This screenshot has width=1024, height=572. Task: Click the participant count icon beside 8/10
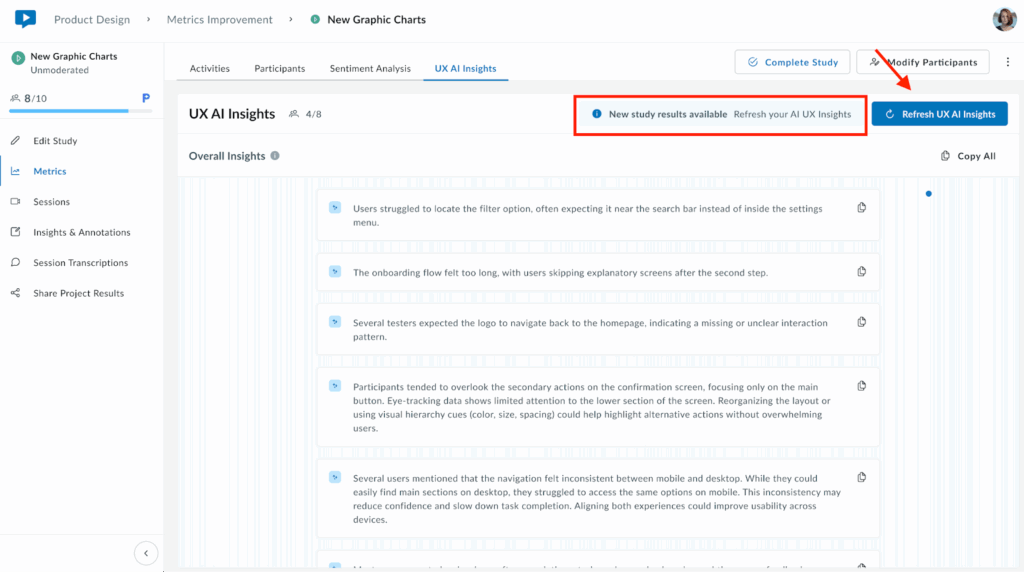click(x=15, y=98)
